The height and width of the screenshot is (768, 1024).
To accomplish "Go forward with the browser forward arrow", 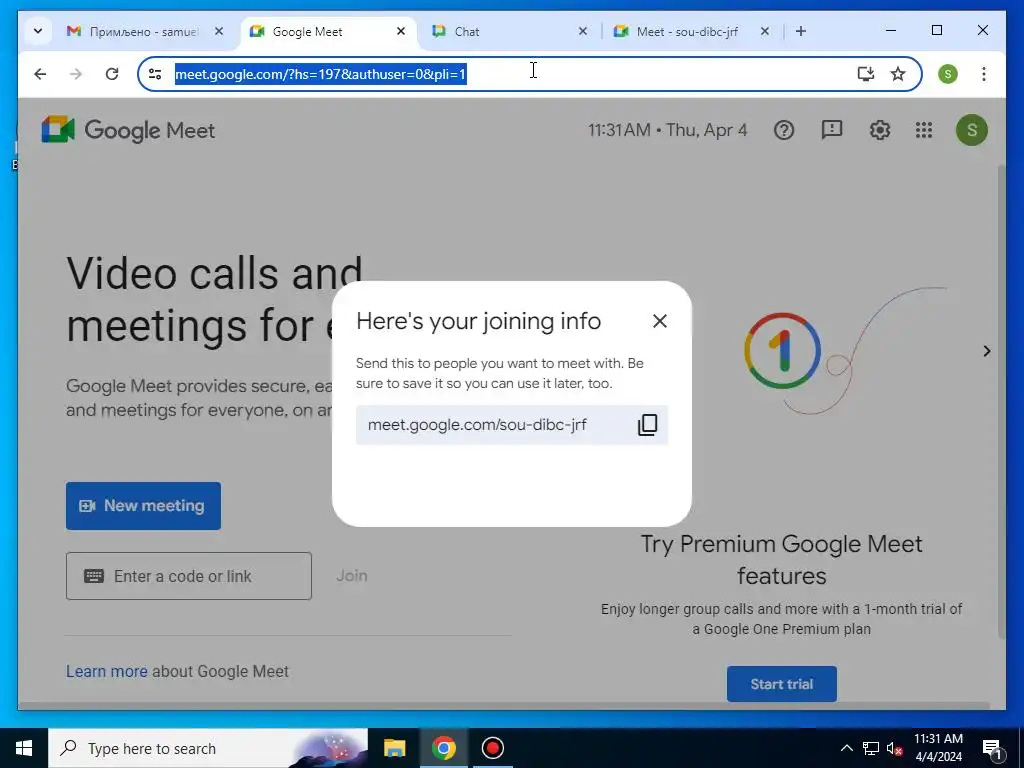I will coord(76,74).
